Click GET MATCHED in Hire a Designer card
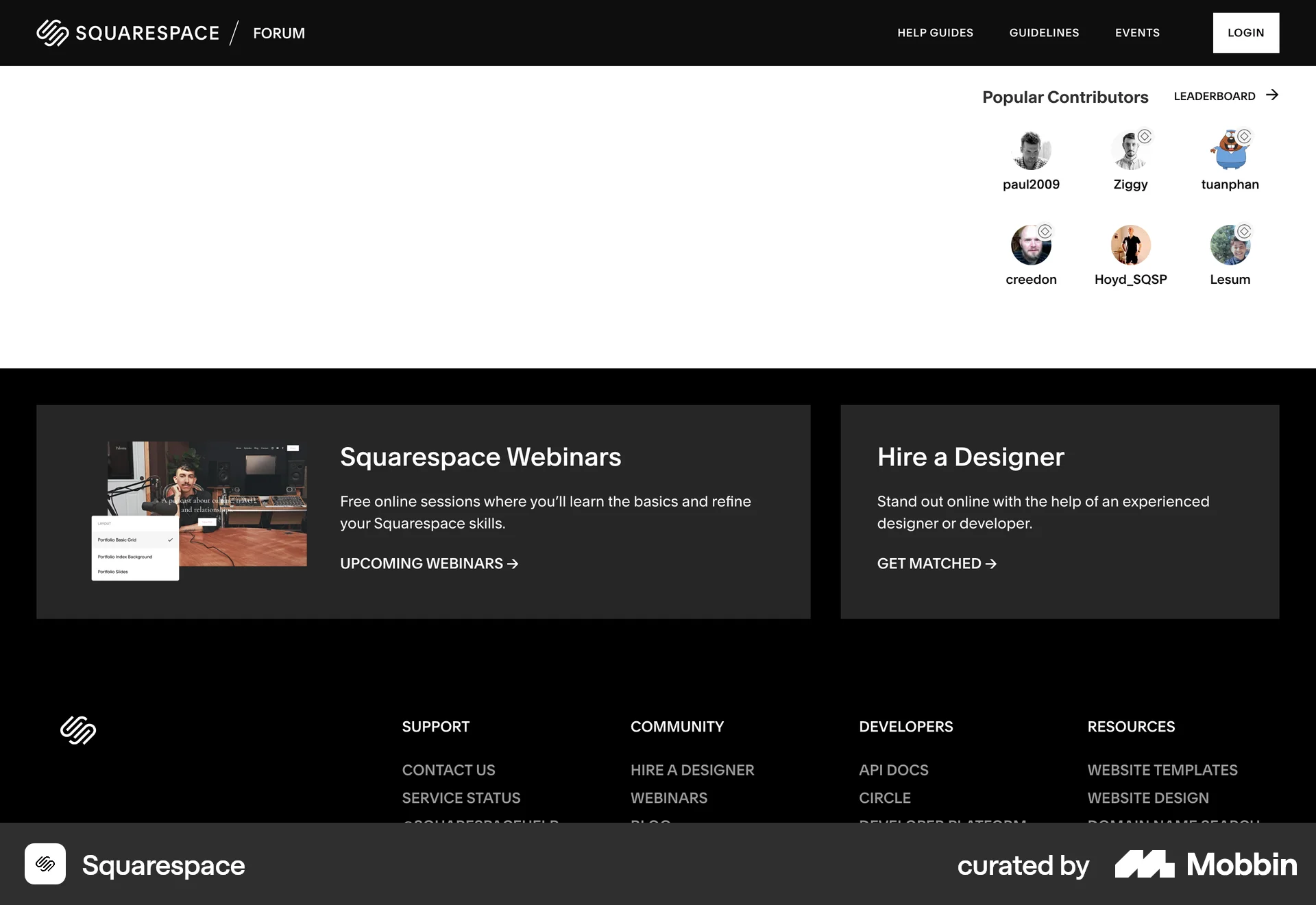The height and width of the screenshot is (905, 1316). tap(936, 564)
